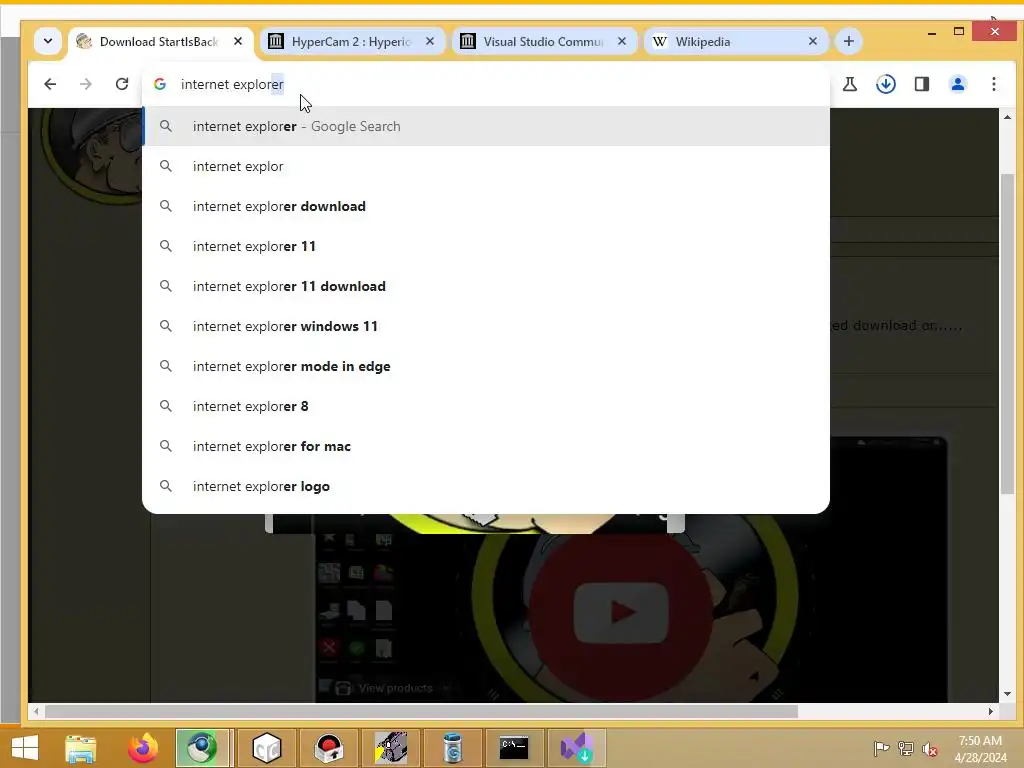
Task: Expand the tab search dropdown arrow
Action: tap(48, 41)
